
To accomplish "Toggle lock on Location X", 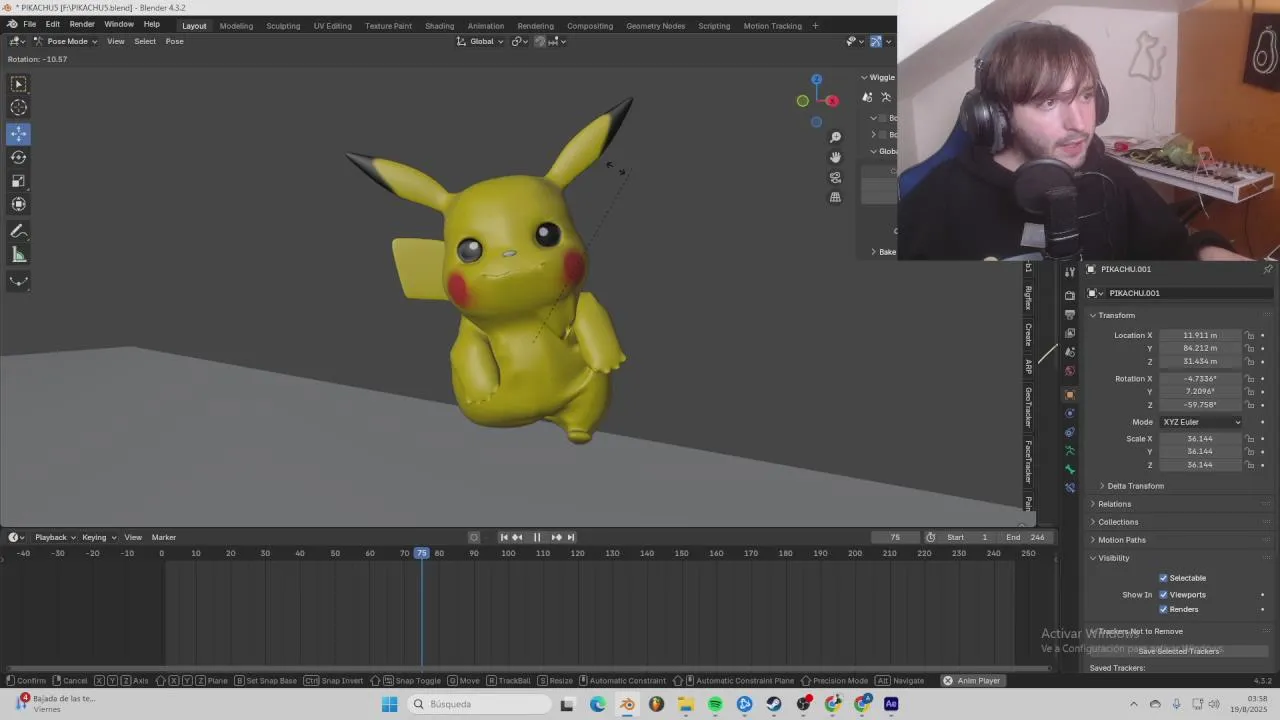I will pos(1250,336).
